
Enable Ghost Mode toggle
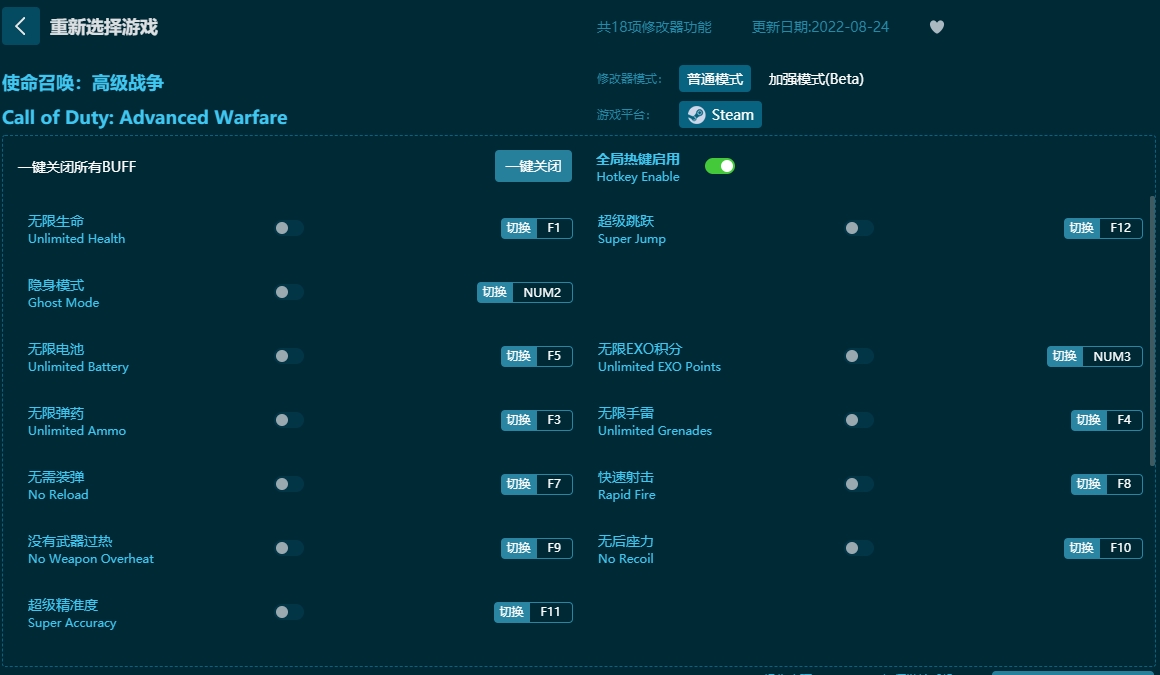pyautogui.click(x=289, y=292)
